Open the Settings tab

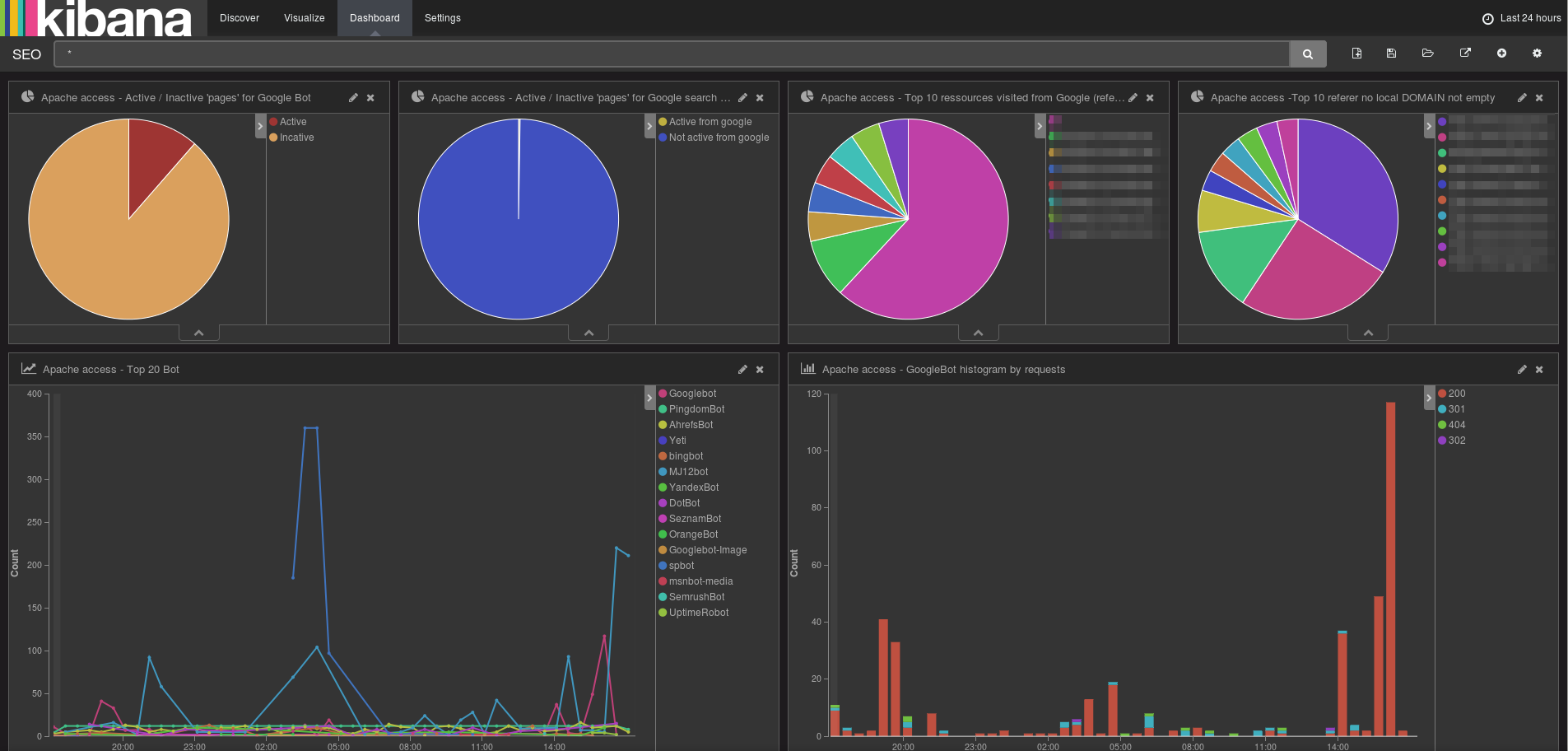(443, 18)
